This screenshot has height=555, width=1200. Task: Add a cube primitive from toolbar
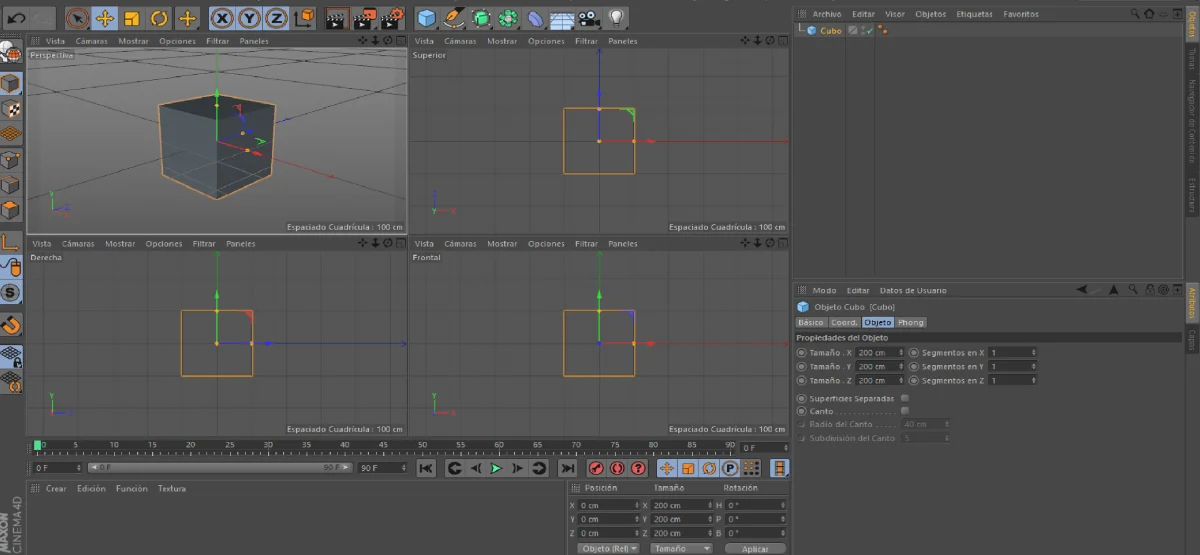(x=427, y=18)
